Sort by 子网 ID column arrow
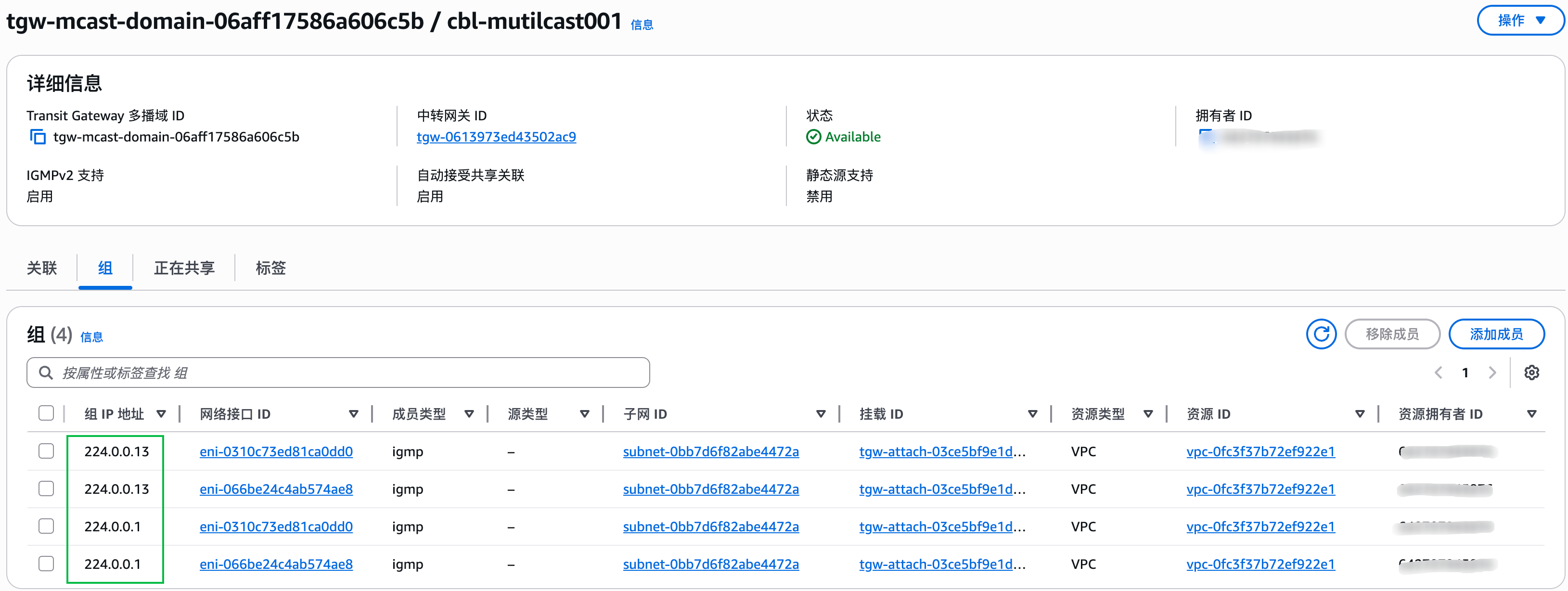Viewport: 1568px width, 591px height. [821, 414]
